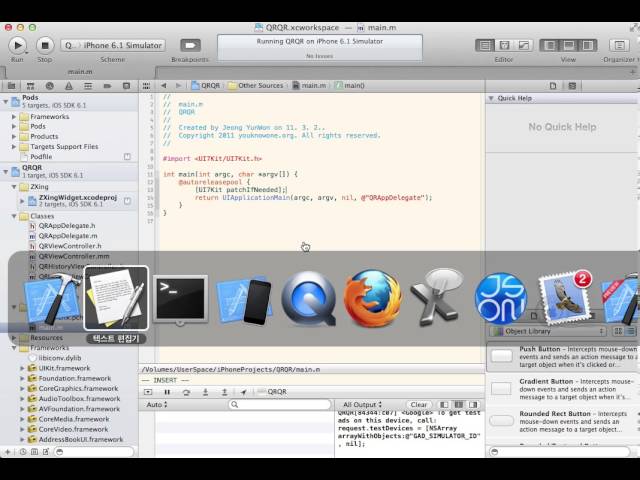Collapse the Pods project group
The width and height of the screenshot is (640, 480).
(5, 101)
